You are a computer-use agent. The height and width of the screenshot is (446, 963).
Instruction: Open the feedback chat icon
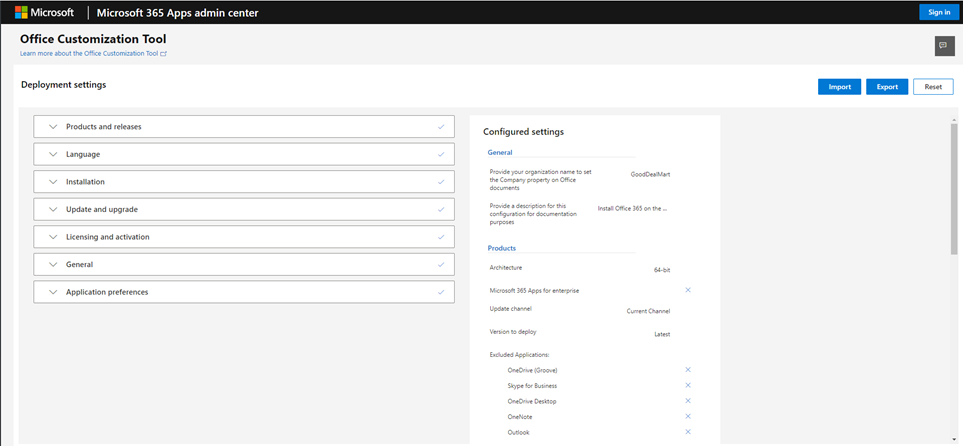pos(944,46)
